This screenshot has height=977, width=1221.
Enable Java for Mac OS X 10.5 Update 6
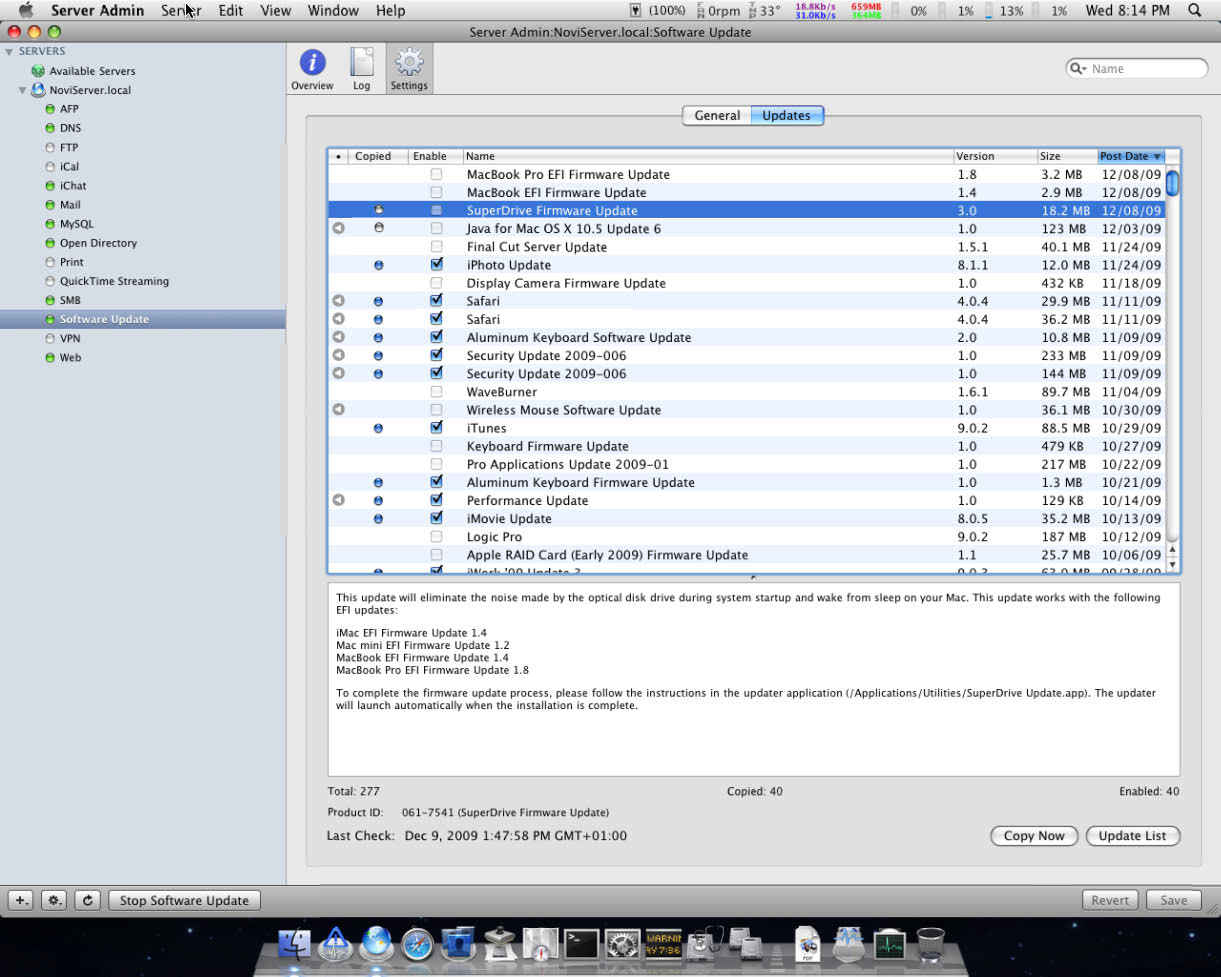(436, 228)
